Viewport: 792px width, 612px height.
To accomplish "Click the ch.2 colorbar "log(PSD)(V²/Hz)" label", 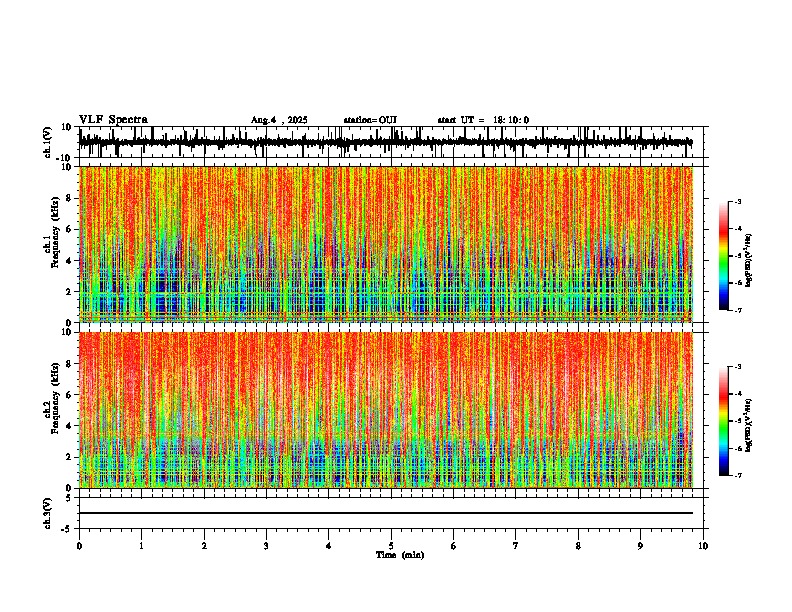I will [x=749, y=425].
